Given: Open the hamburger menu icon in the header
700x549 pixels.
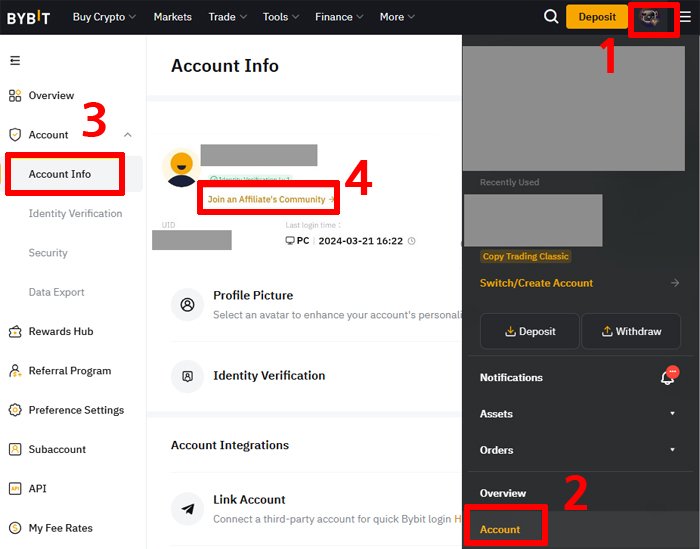Looking at the screenshot, I should tap(685, 17).
